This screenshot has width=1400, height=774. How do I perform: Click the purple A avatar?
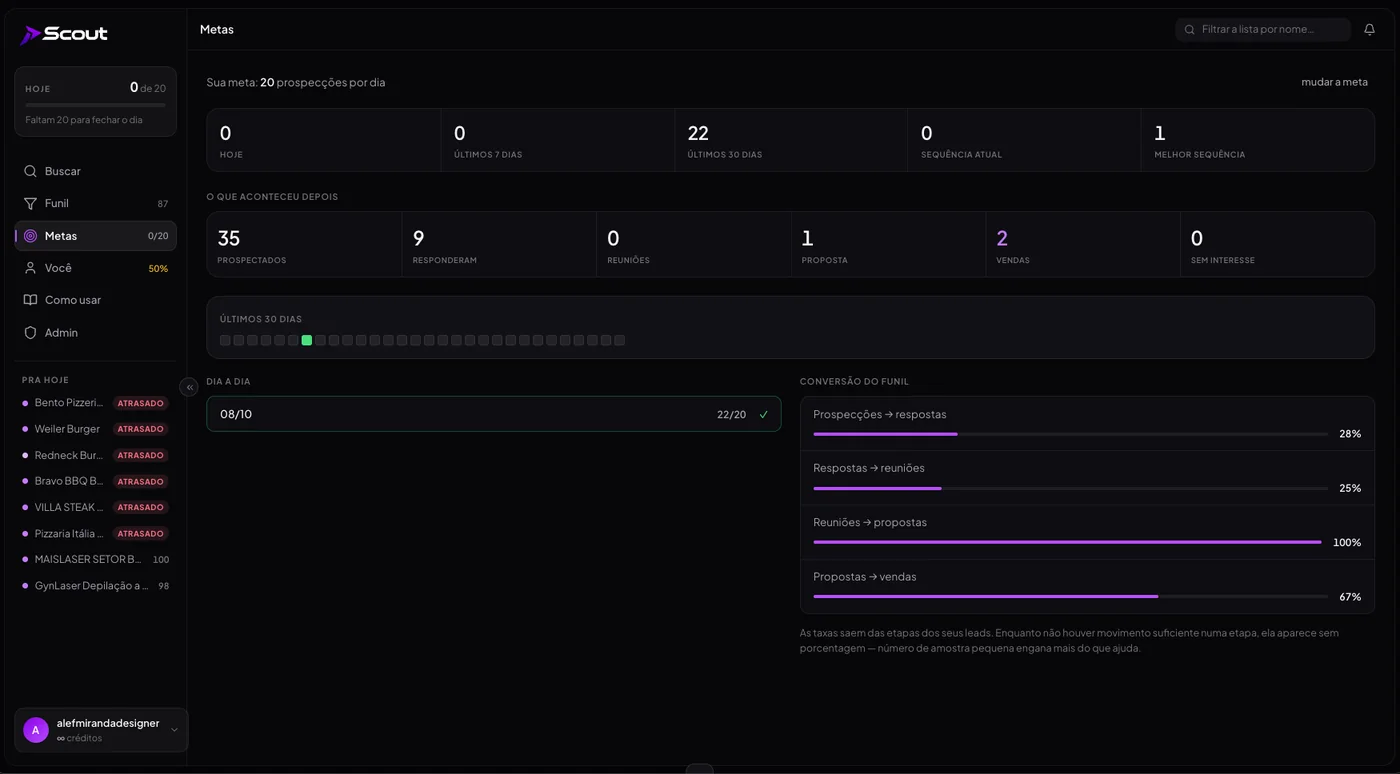click(36, 730)
